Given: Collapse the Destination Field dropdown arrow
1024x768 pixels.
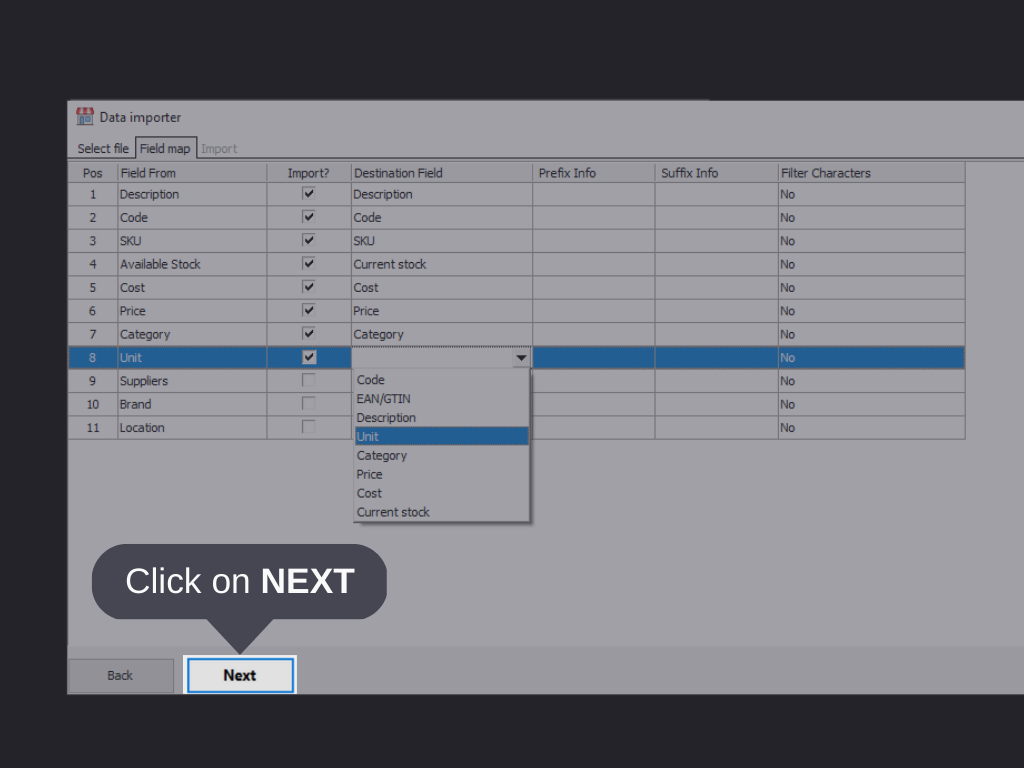Looking at the screenshot, I should pos(521,358).
